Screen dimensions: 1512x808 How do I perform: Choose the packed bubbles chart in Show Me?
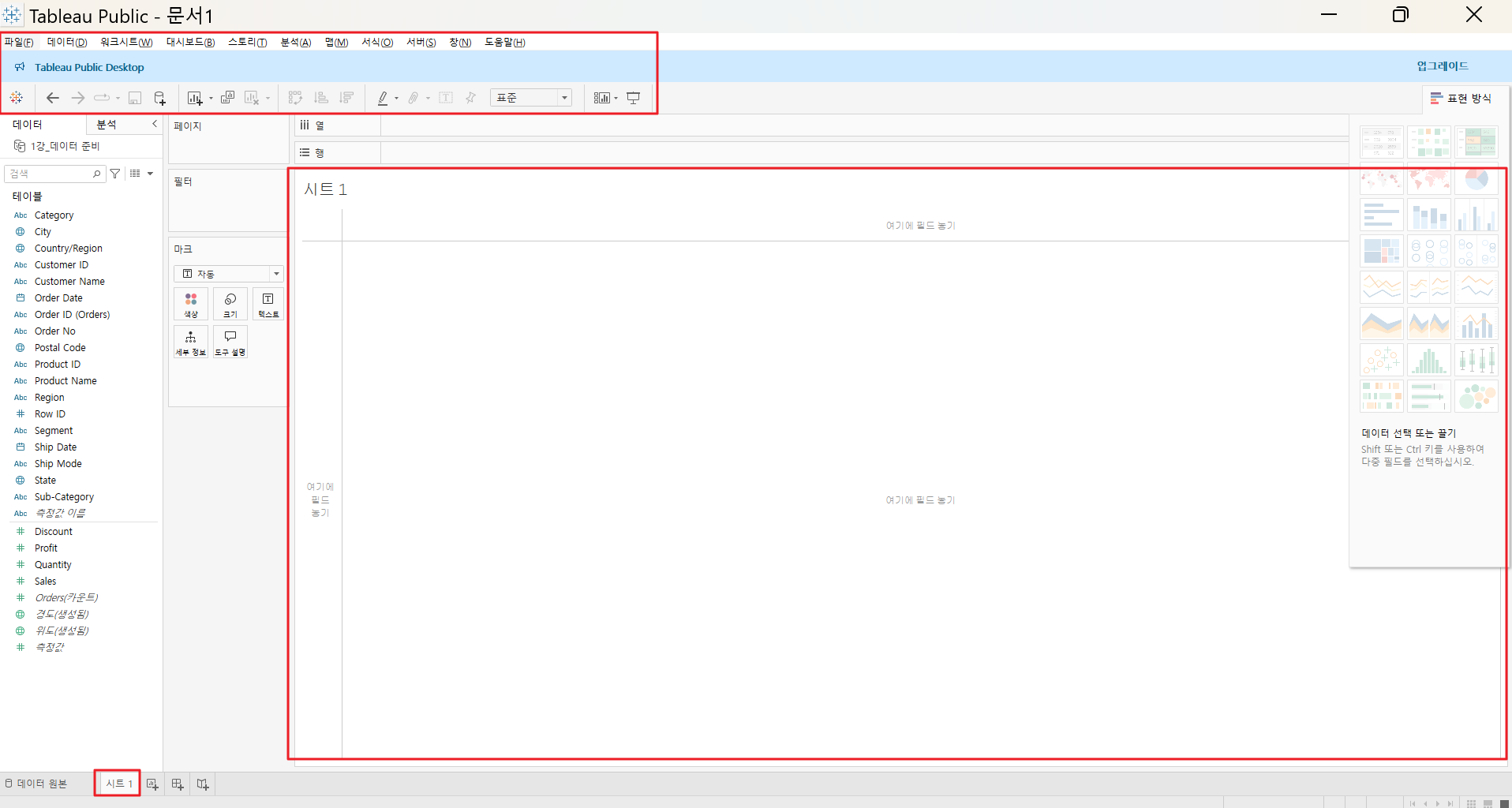coord(1476,397)
